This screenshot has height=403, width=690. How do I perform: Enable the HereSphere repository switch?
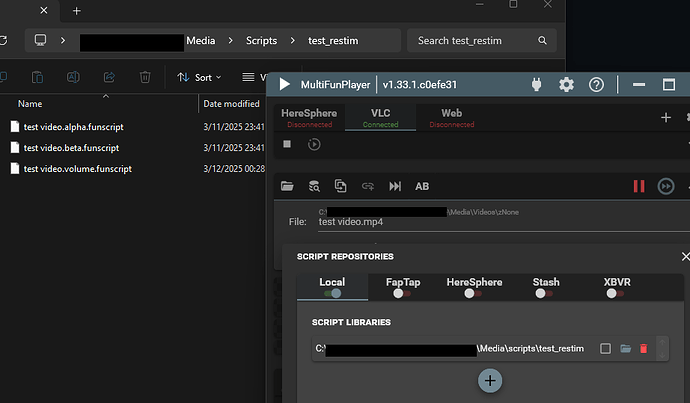click(473, 293)
